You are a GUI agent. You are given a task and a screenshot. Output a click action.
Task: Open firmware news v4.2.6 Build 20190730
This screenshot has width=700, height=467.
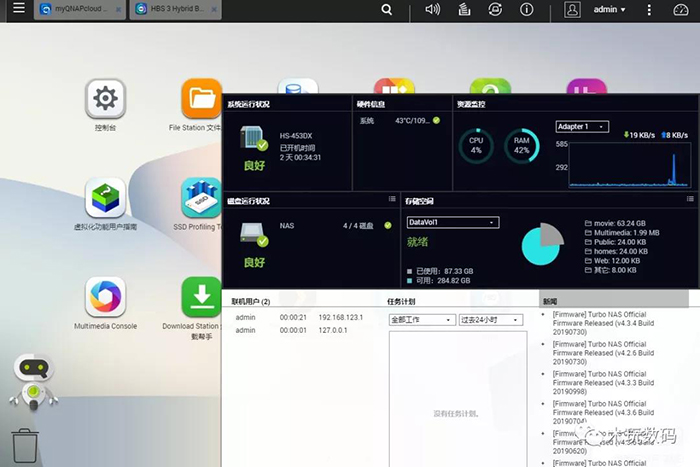click(x=604, y=353)
